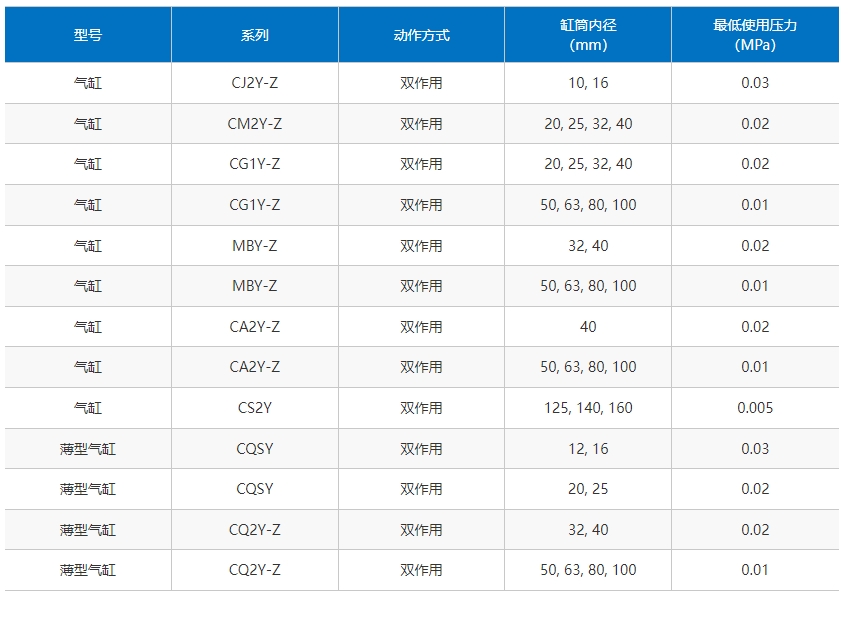852x622 pixels.
Task: Click the 系列 column header
Action: (x=255, y=35)
